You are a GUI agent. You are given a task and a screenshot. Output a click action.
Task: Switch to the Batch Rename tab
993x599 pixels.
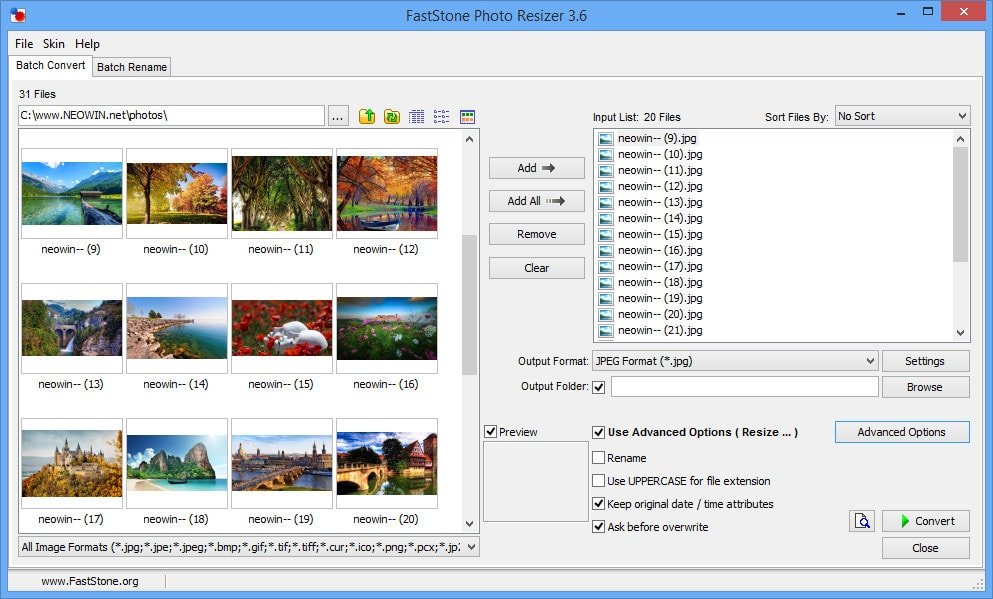tap(132, 67)
